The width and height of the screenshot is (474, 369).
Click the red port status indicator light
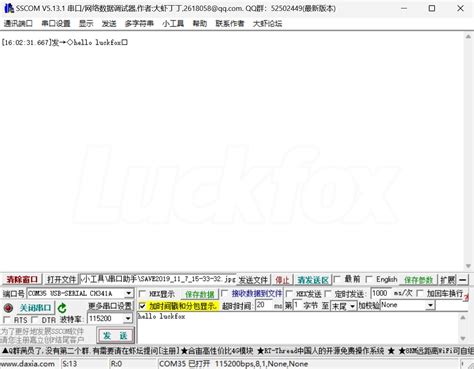pos(8,308)
